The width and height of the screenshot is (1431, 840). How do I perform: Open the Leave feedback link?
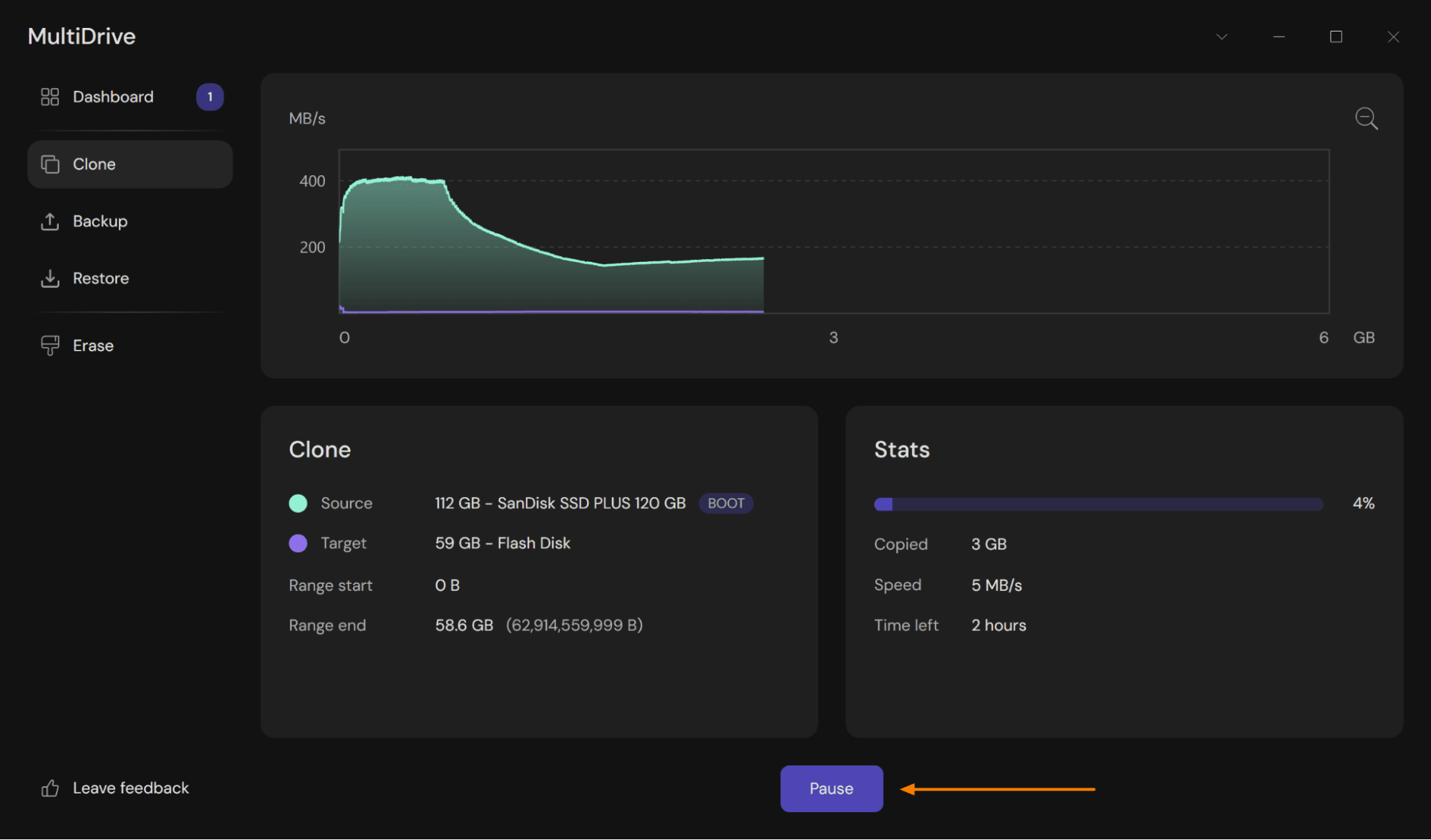[x=131, y=788]
